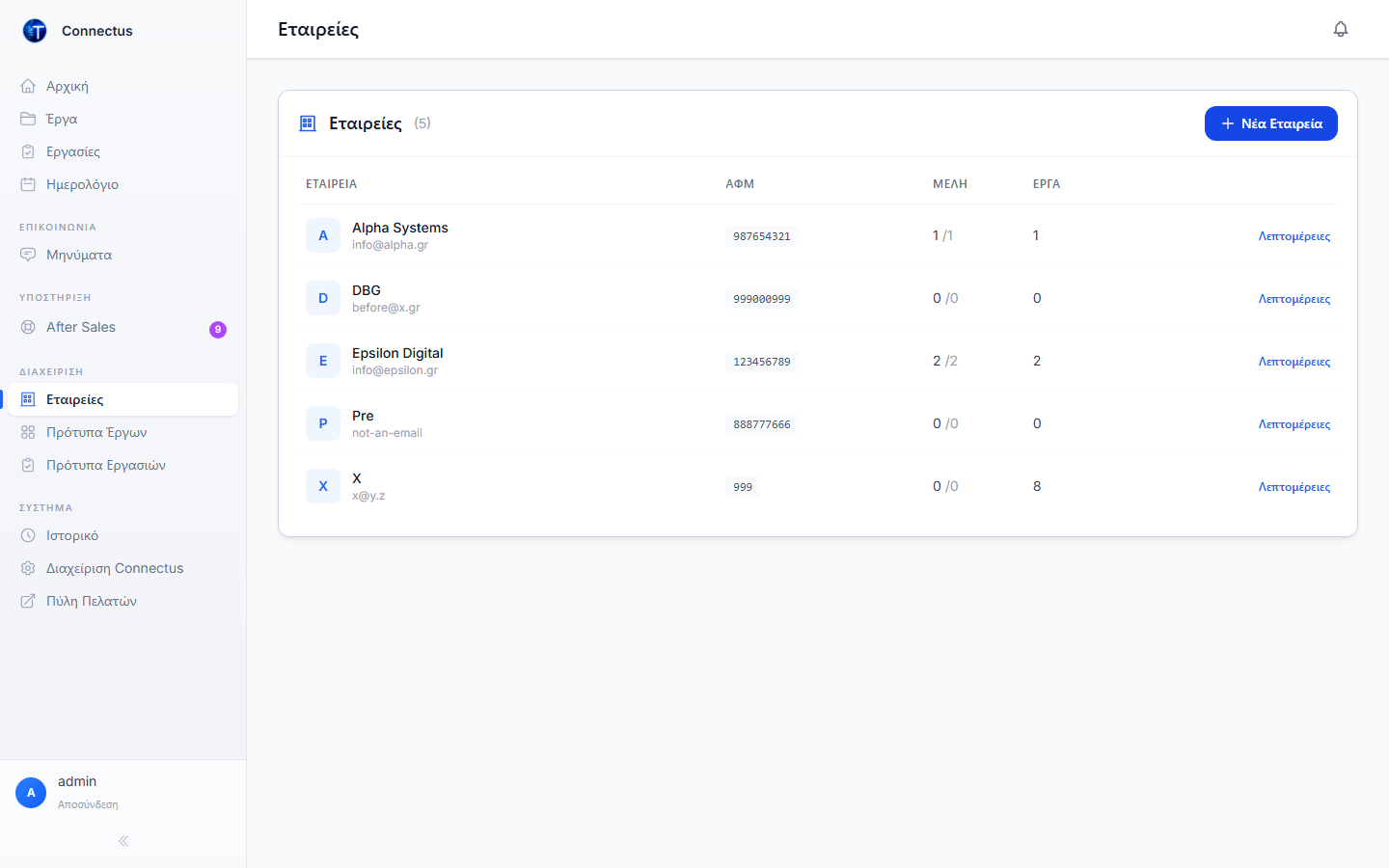Open After Sales support page

(123, 327)
